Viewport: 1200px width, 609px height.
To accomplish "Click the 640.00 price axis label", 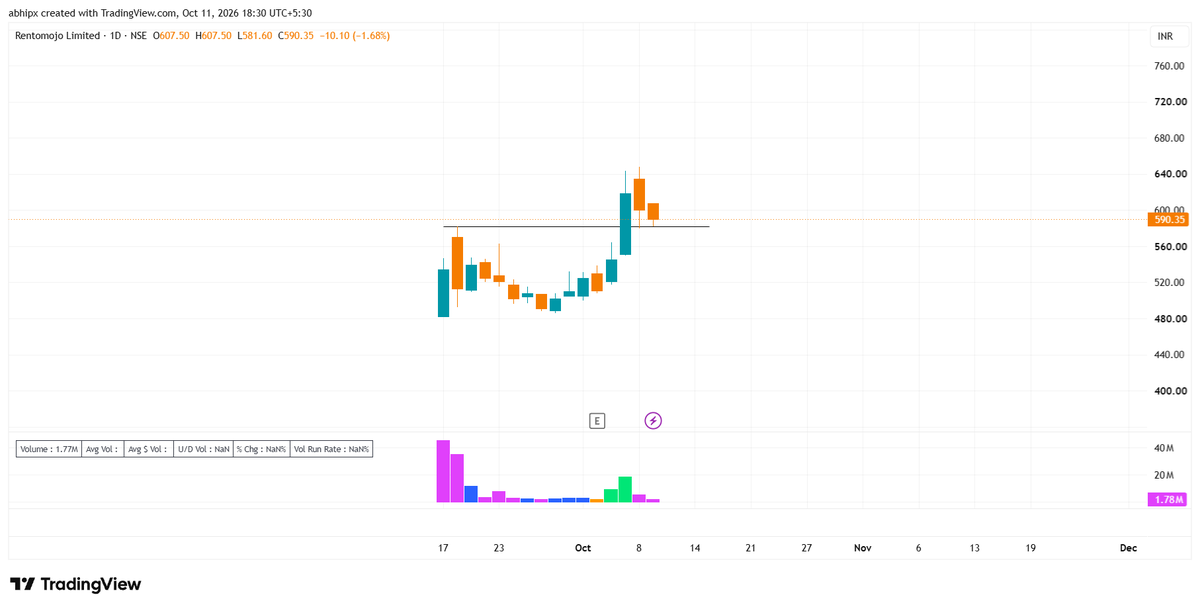I will coord(1170,174).
